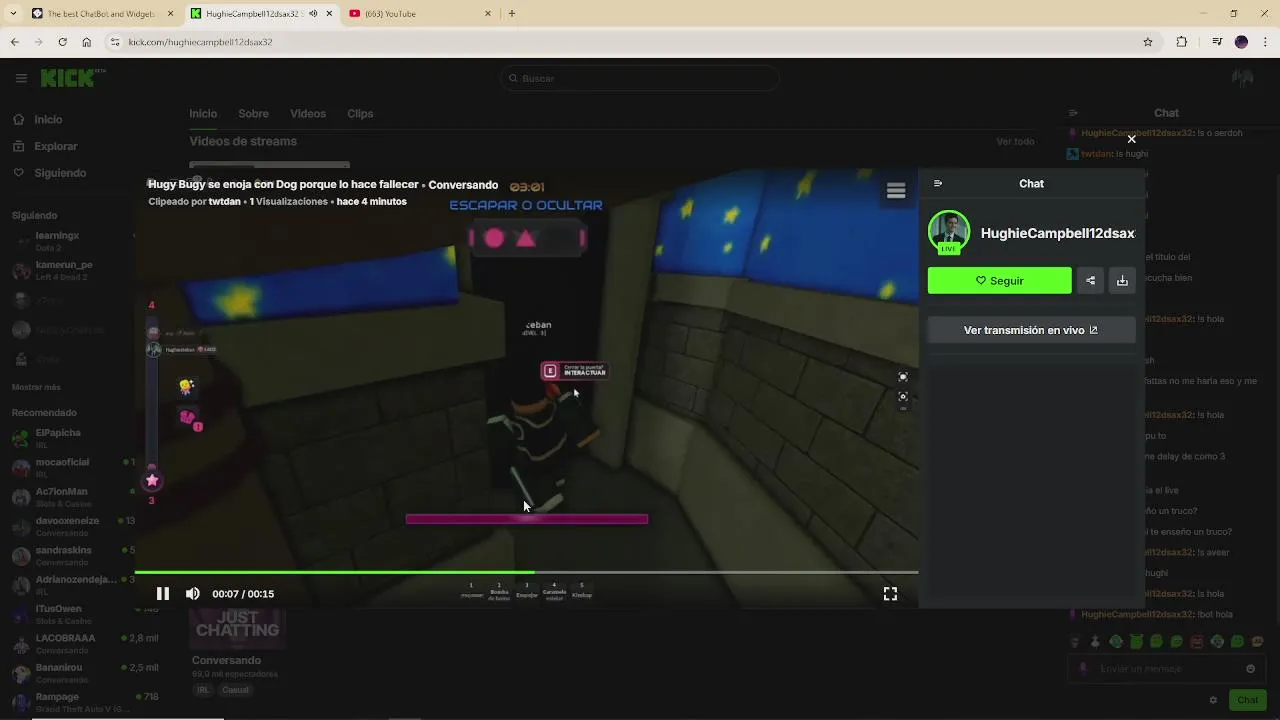This screenshot has width=1280, height=720.
Task: Open sandraskins recommended channel
Action: (70, 555)
